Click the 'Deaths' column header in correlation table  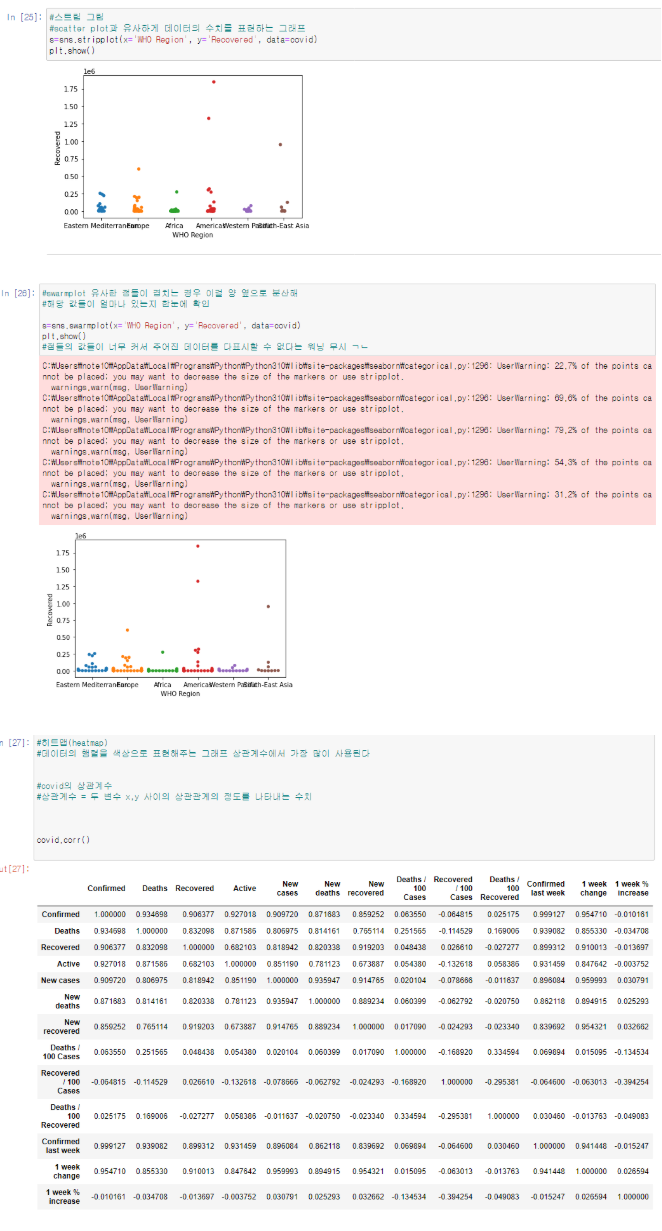pos(154,888)
